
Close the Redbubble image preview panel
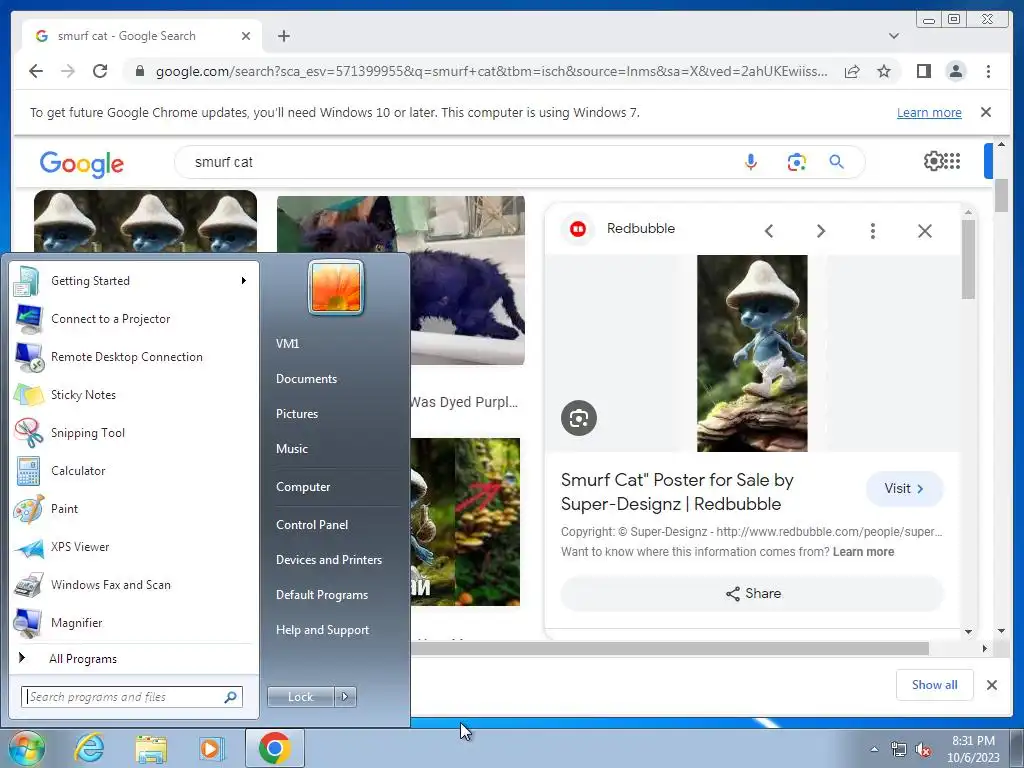coord(925,231)
